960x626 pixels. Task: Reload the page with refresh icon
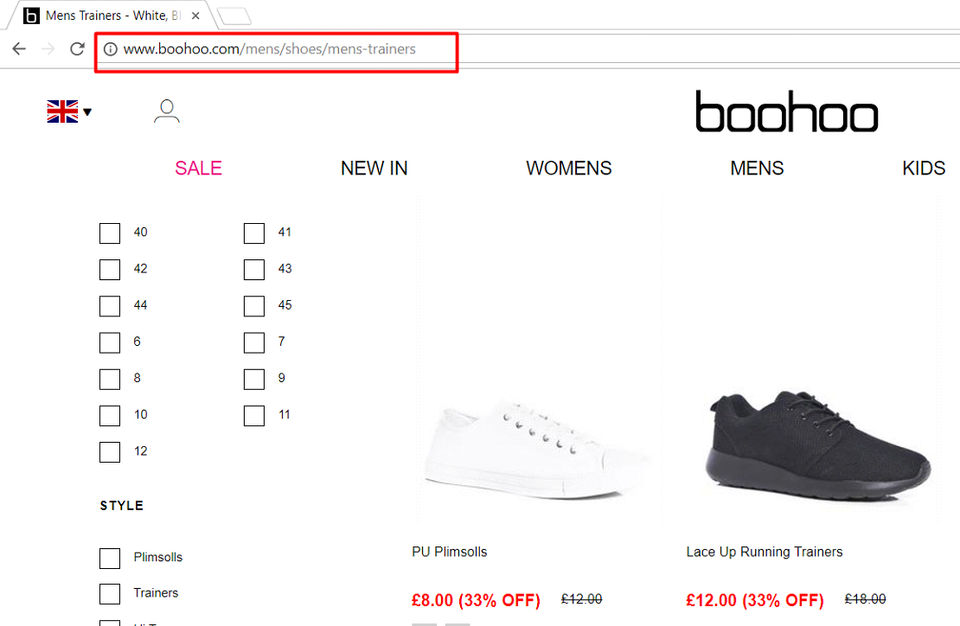77,49
